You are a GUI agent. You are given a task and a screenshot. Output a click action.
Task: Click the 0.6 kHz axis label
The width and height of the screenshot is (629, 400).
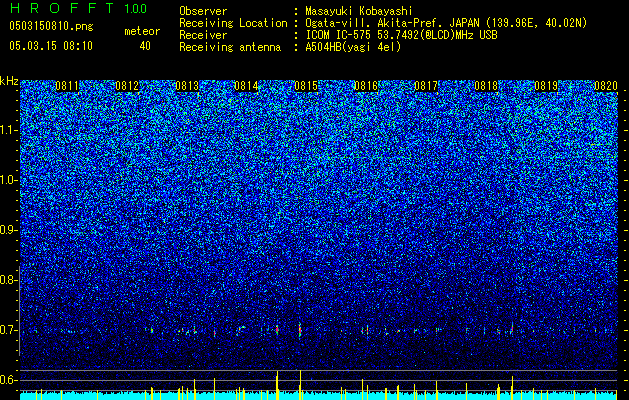pos(7,380)
